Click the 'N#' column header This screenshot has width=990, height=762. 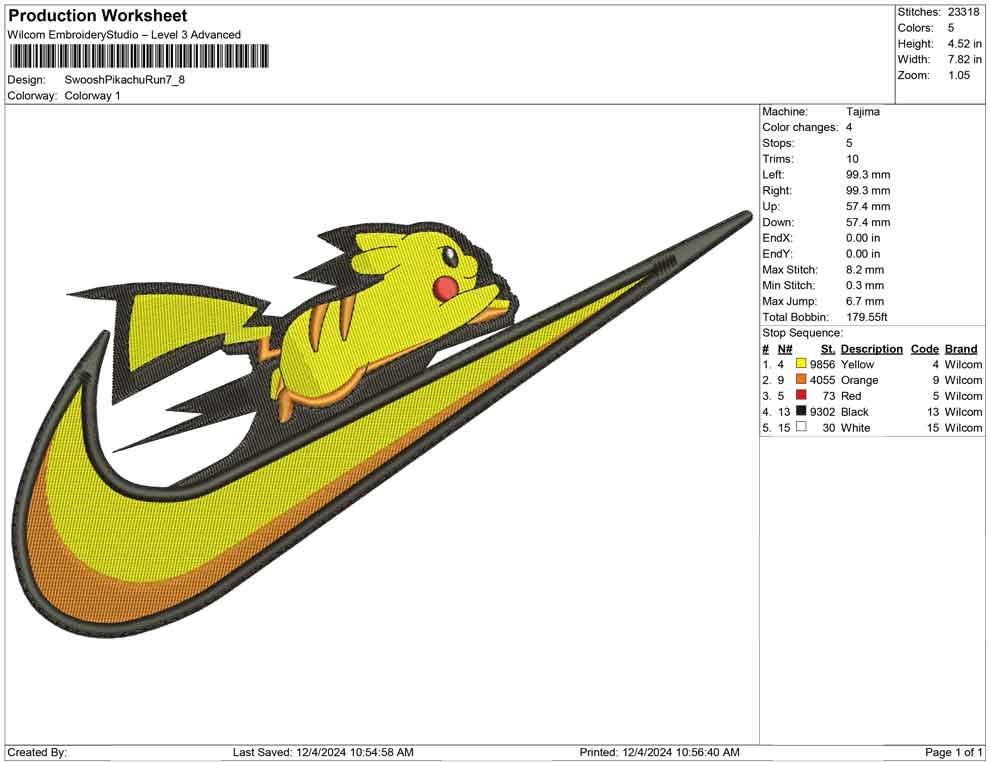(x=785, y=349)
